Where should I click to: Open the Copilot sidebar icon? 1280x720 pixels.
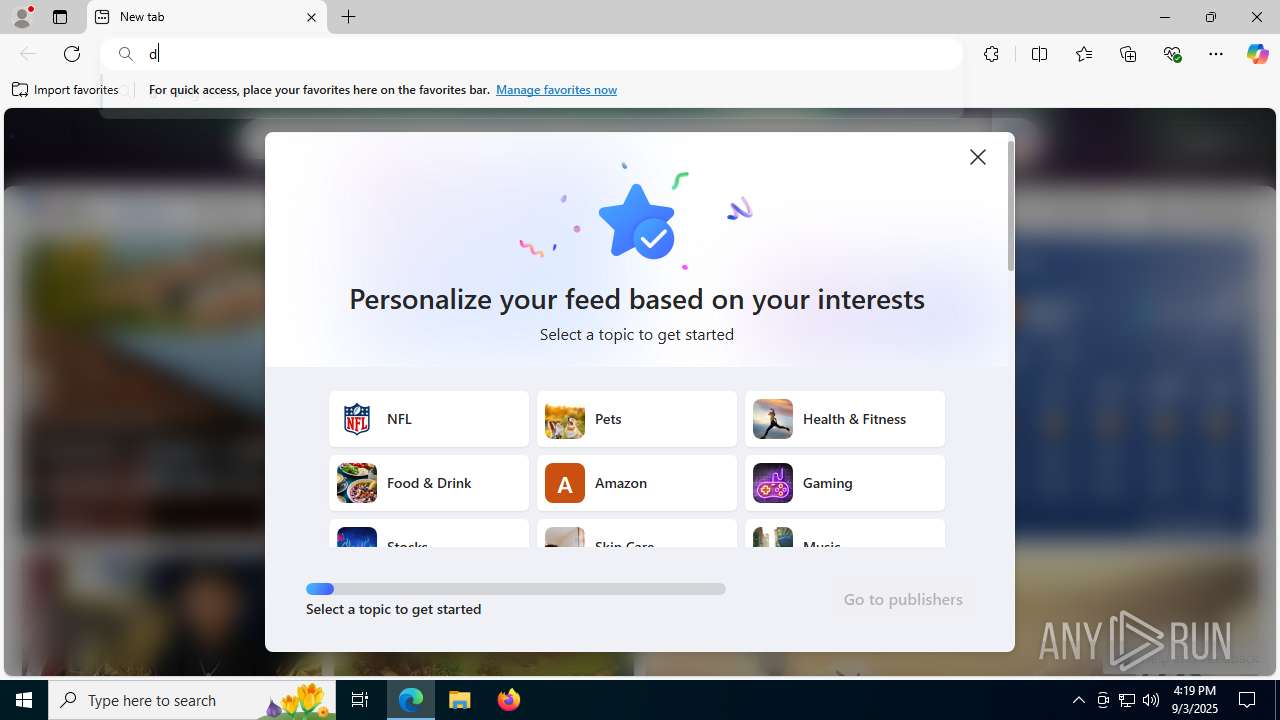[x=1257, y=54]
